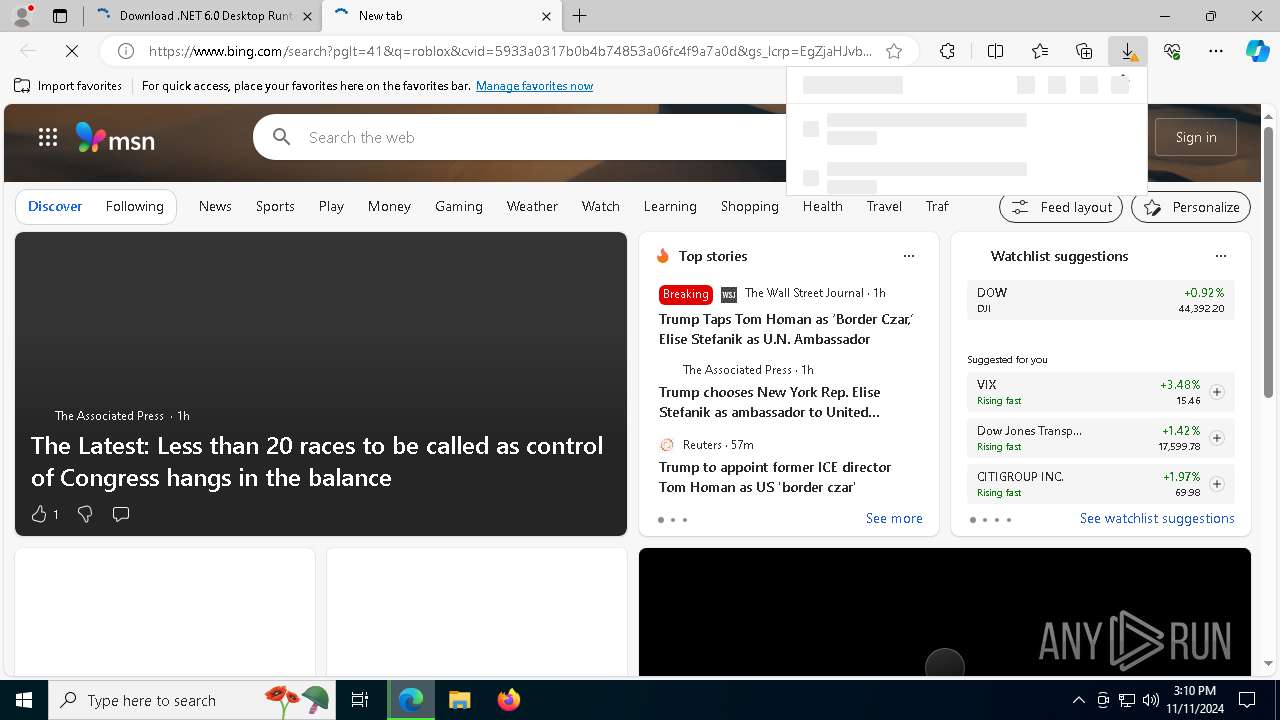Image resolution: width=1280 pixels, height=720 pixels.
Task: Open the Favorites list icon
Action: coord(1040,51)
